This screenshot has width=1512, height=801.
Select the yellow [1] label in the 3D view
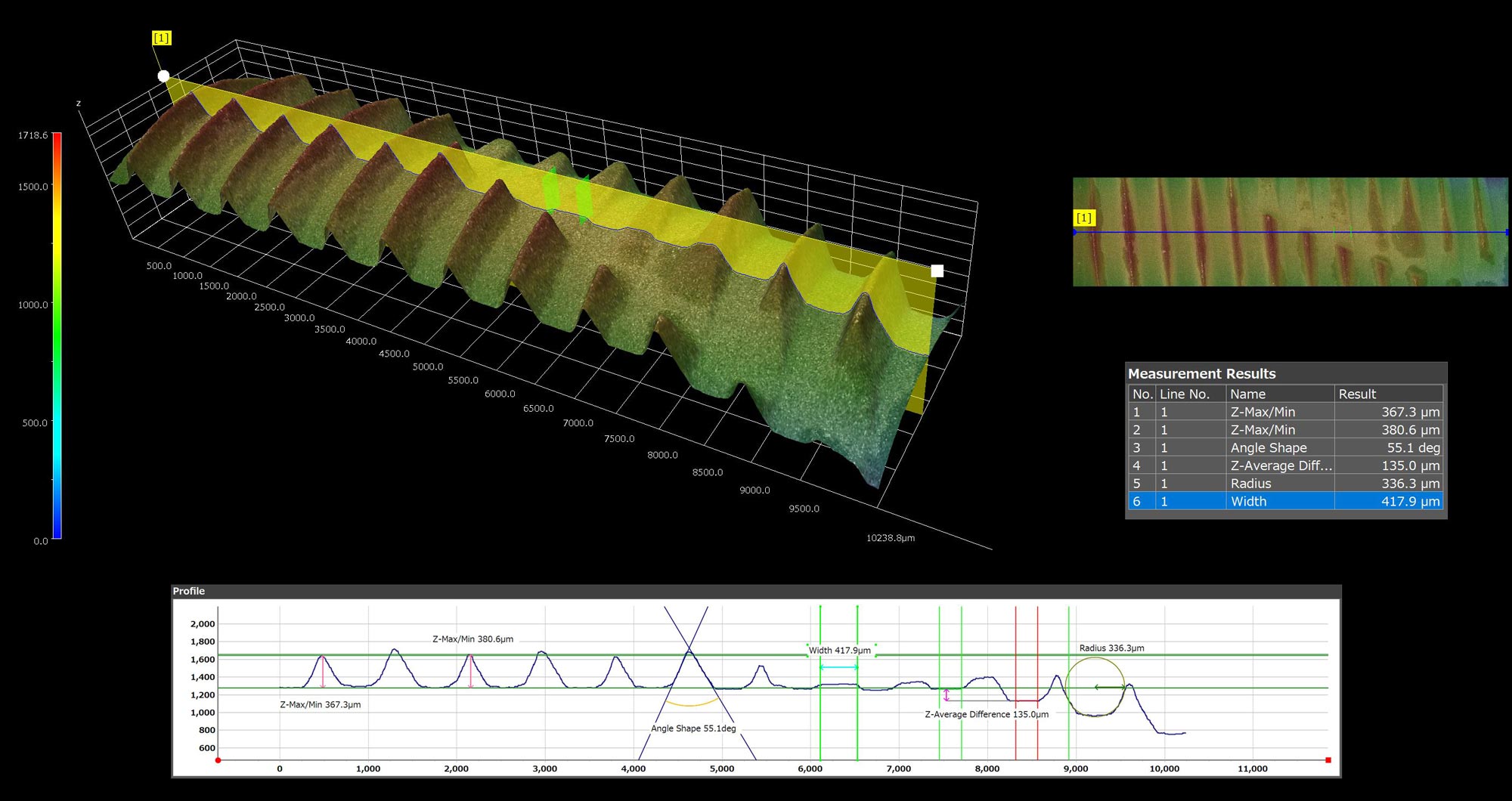[x=161, y=38]
